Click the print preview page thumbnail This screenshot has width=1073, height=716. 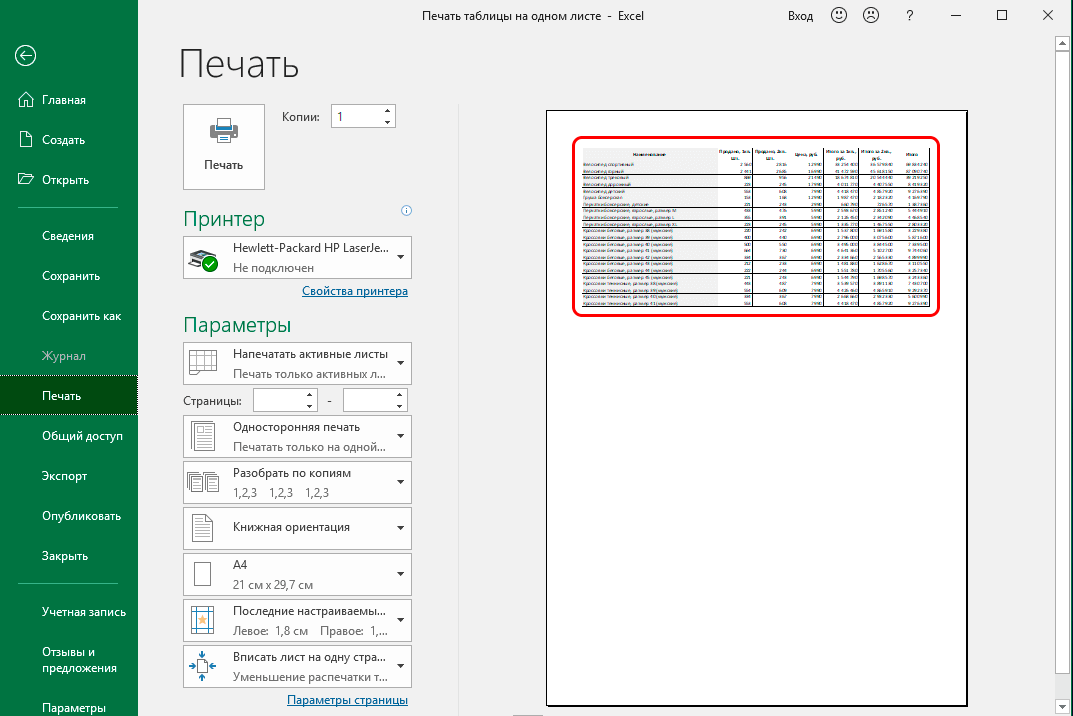pyautogui.click(x=756, y=408)
